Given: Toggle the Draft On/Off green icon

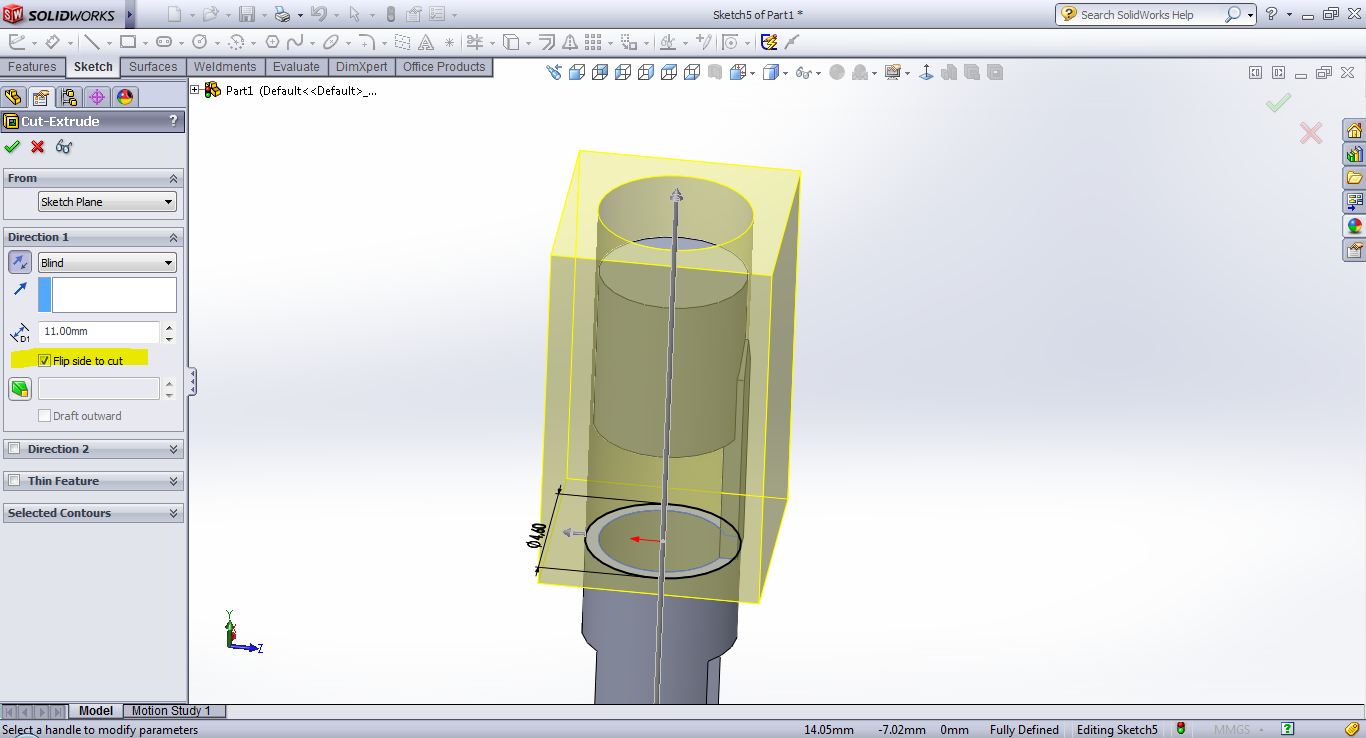Looking at the screenshot, I should [x=20, y=388].
